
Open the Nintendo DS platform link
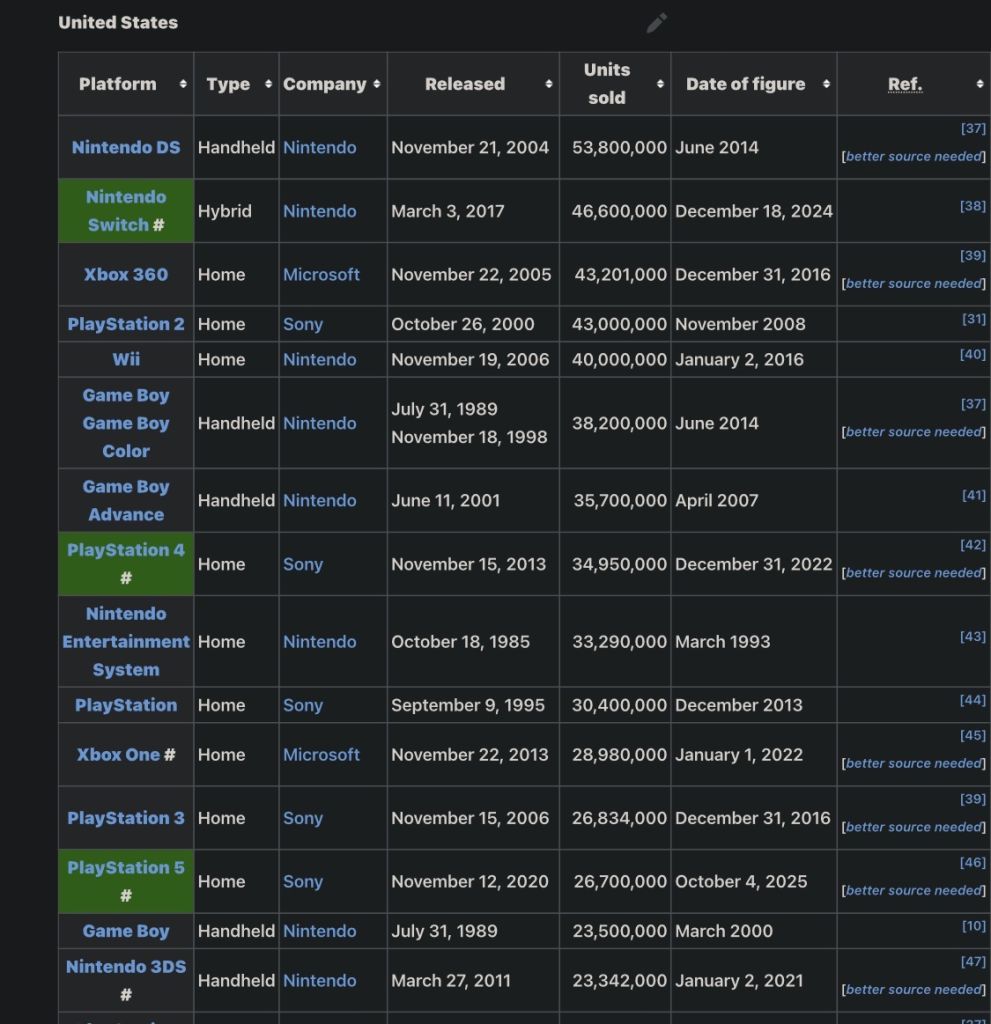(126, 148)
